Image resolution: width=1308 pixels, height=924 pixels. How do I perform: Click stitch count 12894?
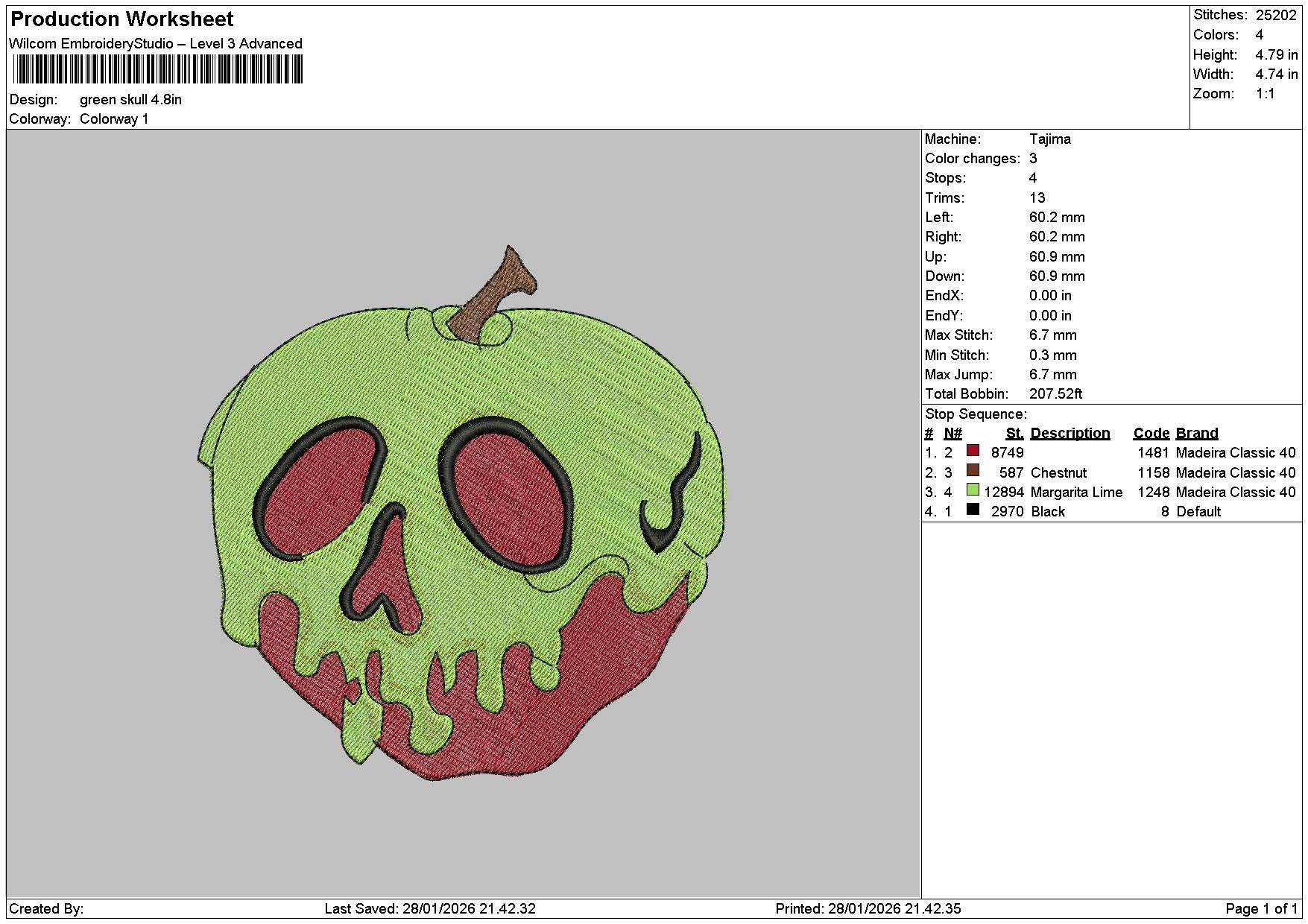[x=1003, y=492]
